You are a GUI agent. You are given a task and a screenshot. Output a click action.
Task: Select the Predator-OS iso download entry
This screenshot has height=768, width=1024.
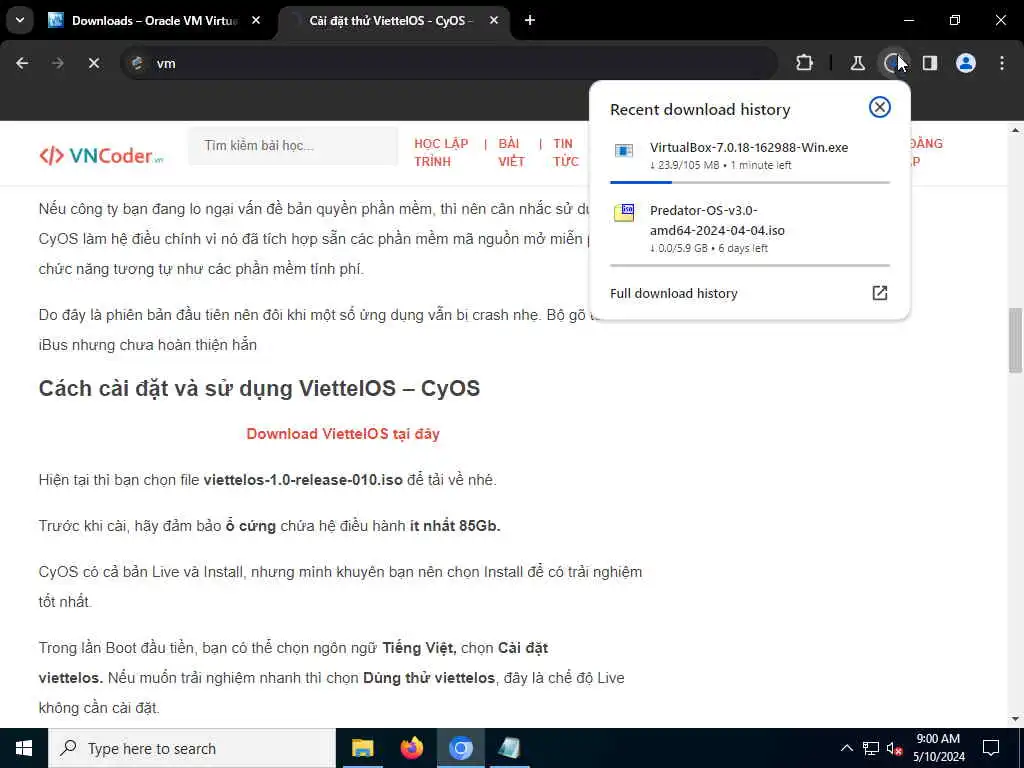click(750, 230)
